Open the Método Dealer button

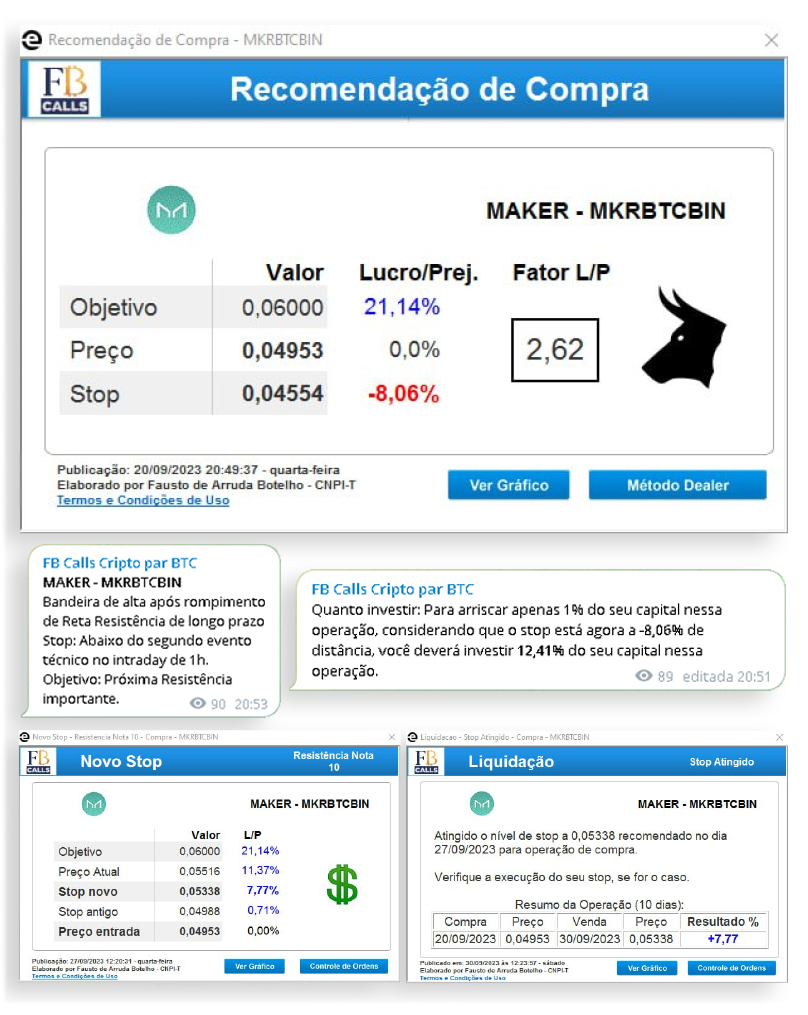[x=677, y=485]
